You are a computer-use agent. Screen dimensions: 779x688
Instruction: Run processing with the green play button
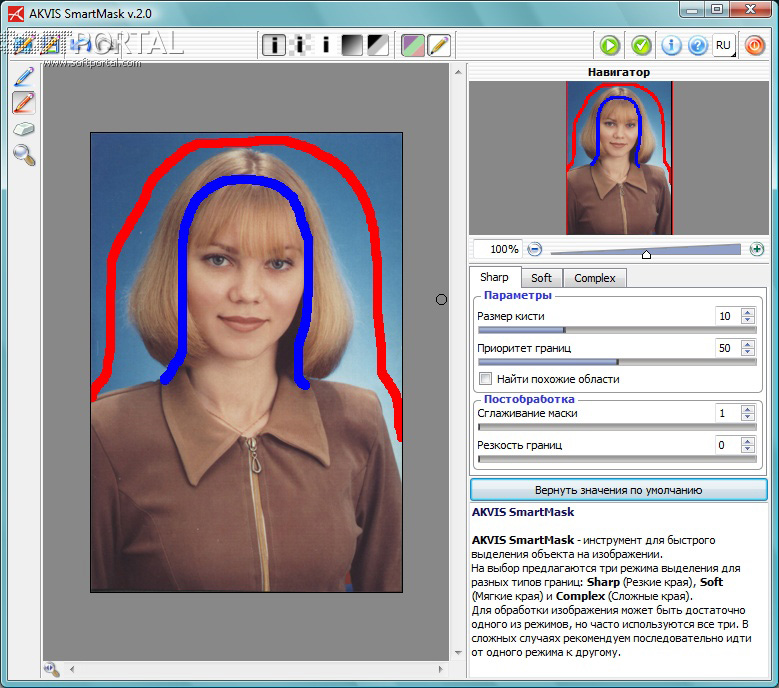[610, 45]
